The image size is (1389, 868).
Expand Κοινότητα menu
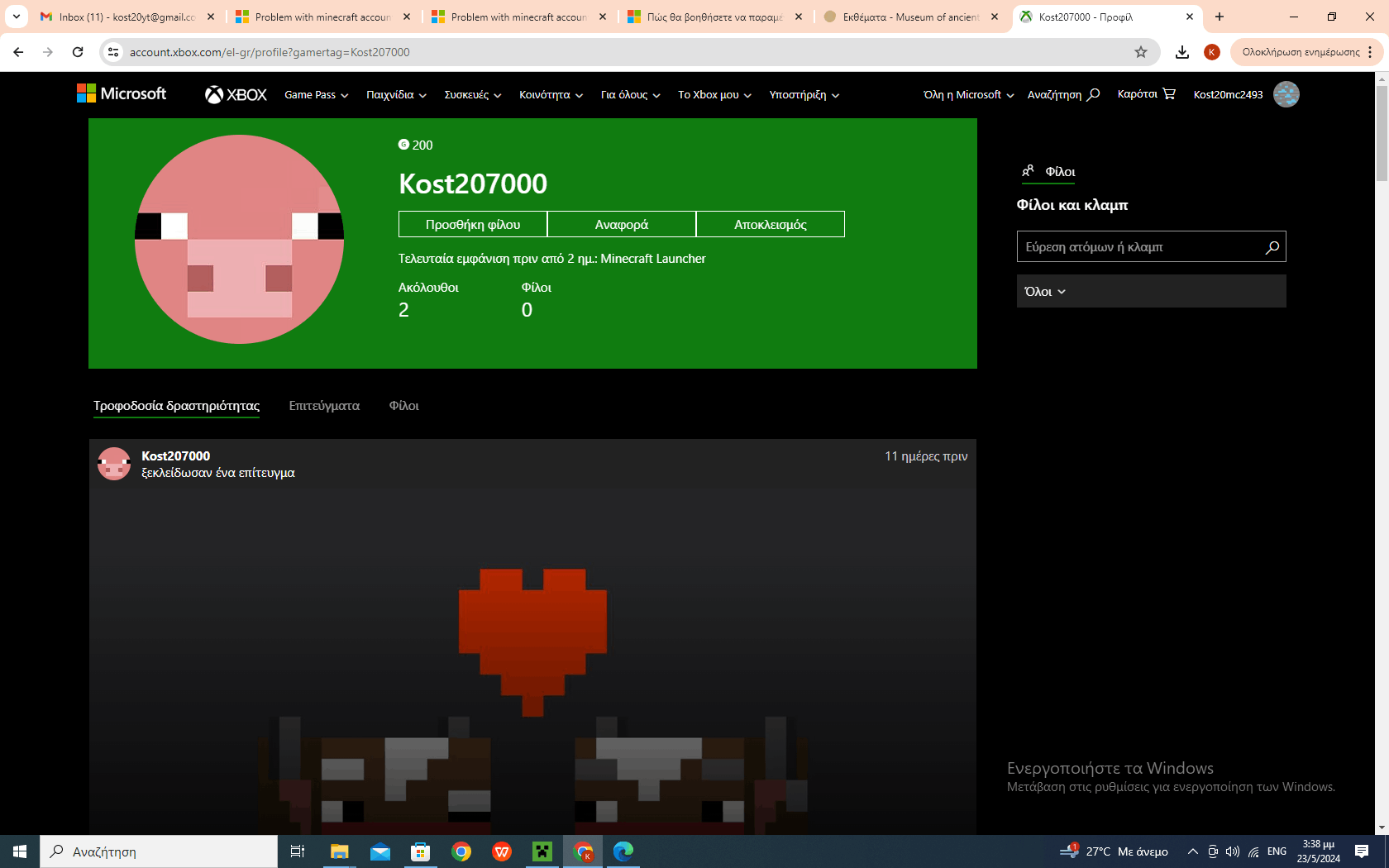(551, 95)
